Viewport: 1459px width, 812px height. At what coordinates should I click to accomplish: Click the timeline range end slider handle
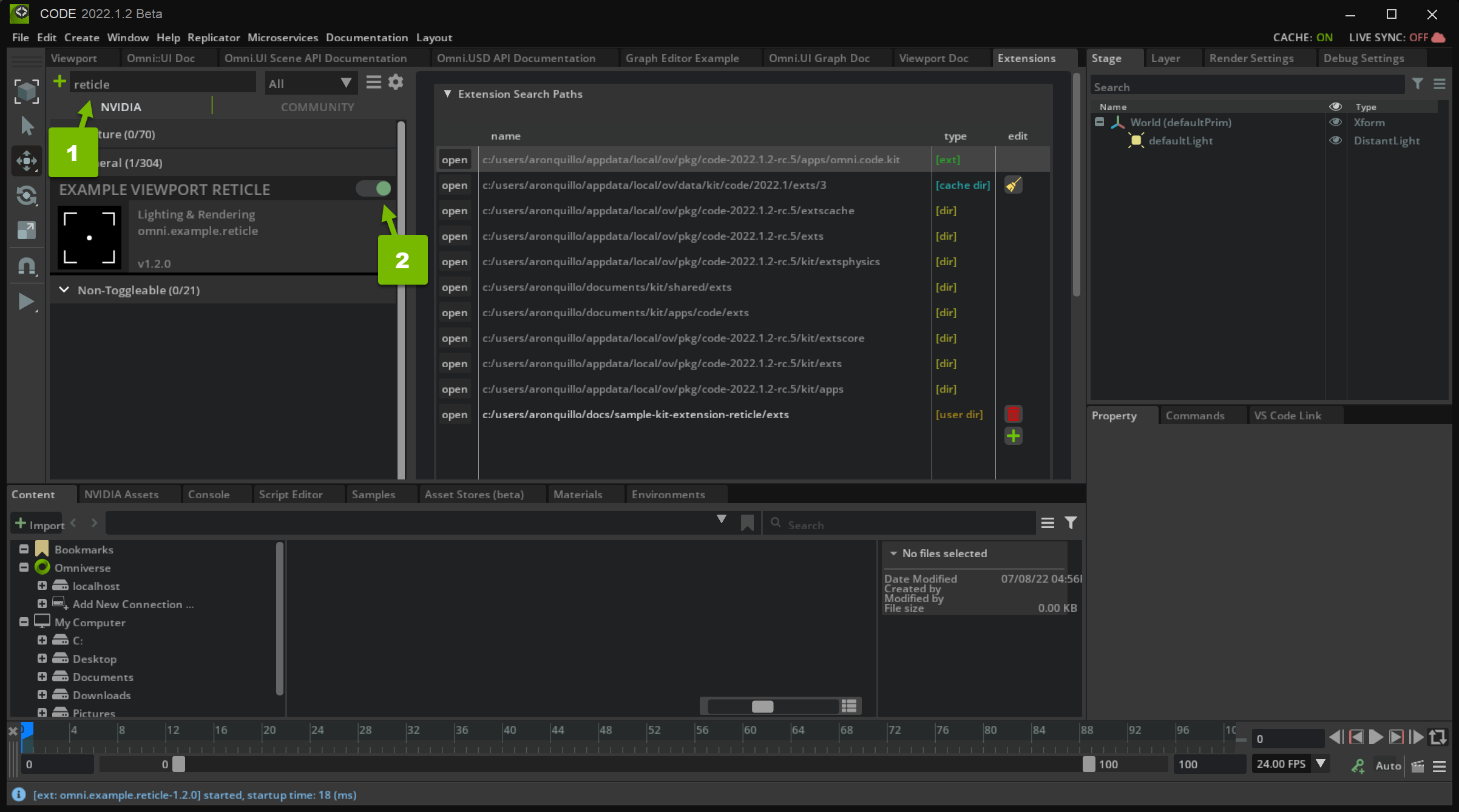click(x=1089, y=764)
